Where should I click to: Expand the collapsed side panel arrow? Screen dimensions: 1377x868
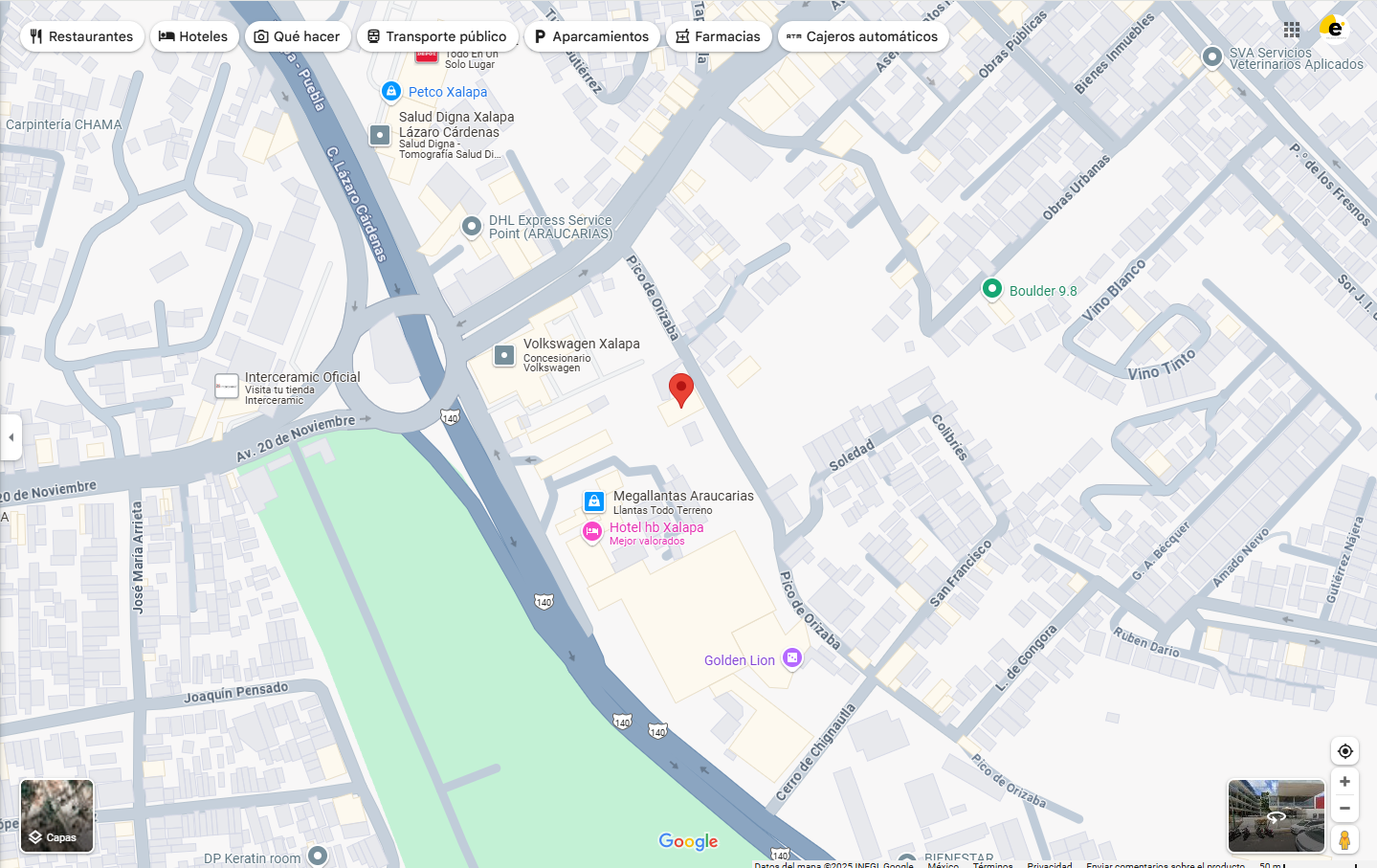[x=11, y=437]
